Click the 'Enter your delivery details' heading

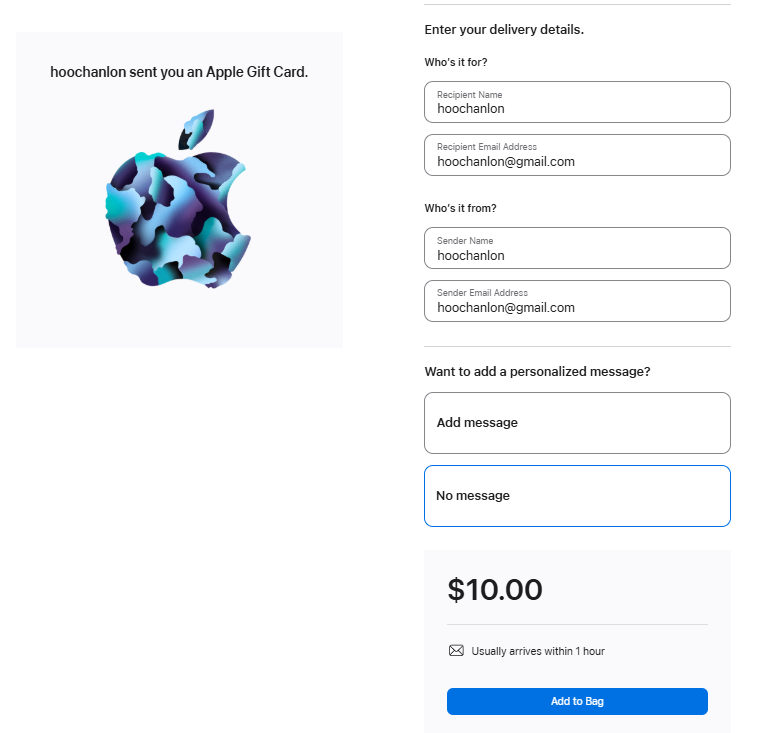click(x=504, y=30)
